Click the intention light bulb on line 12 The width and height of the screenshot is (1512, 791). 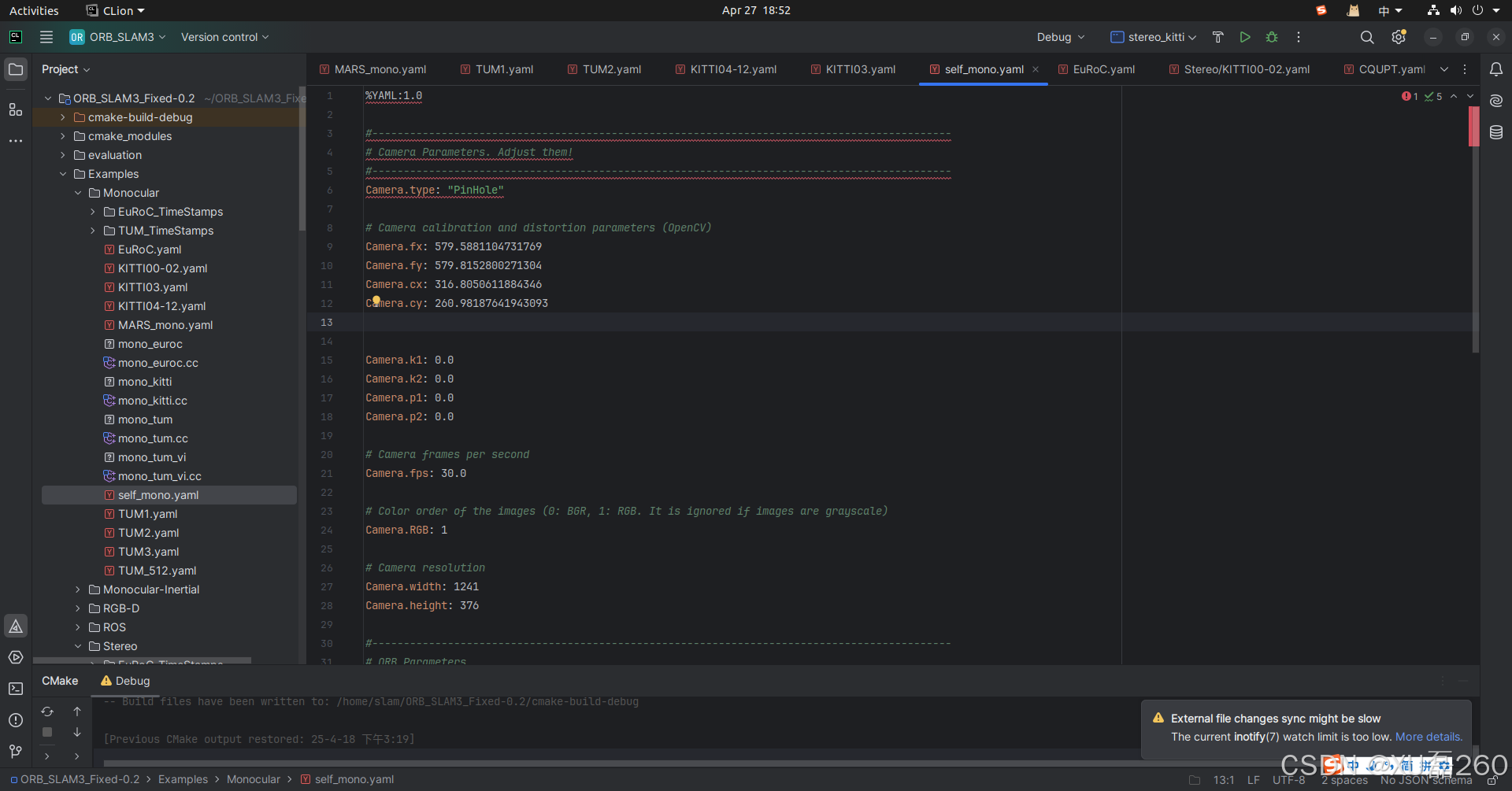(376, 301)
